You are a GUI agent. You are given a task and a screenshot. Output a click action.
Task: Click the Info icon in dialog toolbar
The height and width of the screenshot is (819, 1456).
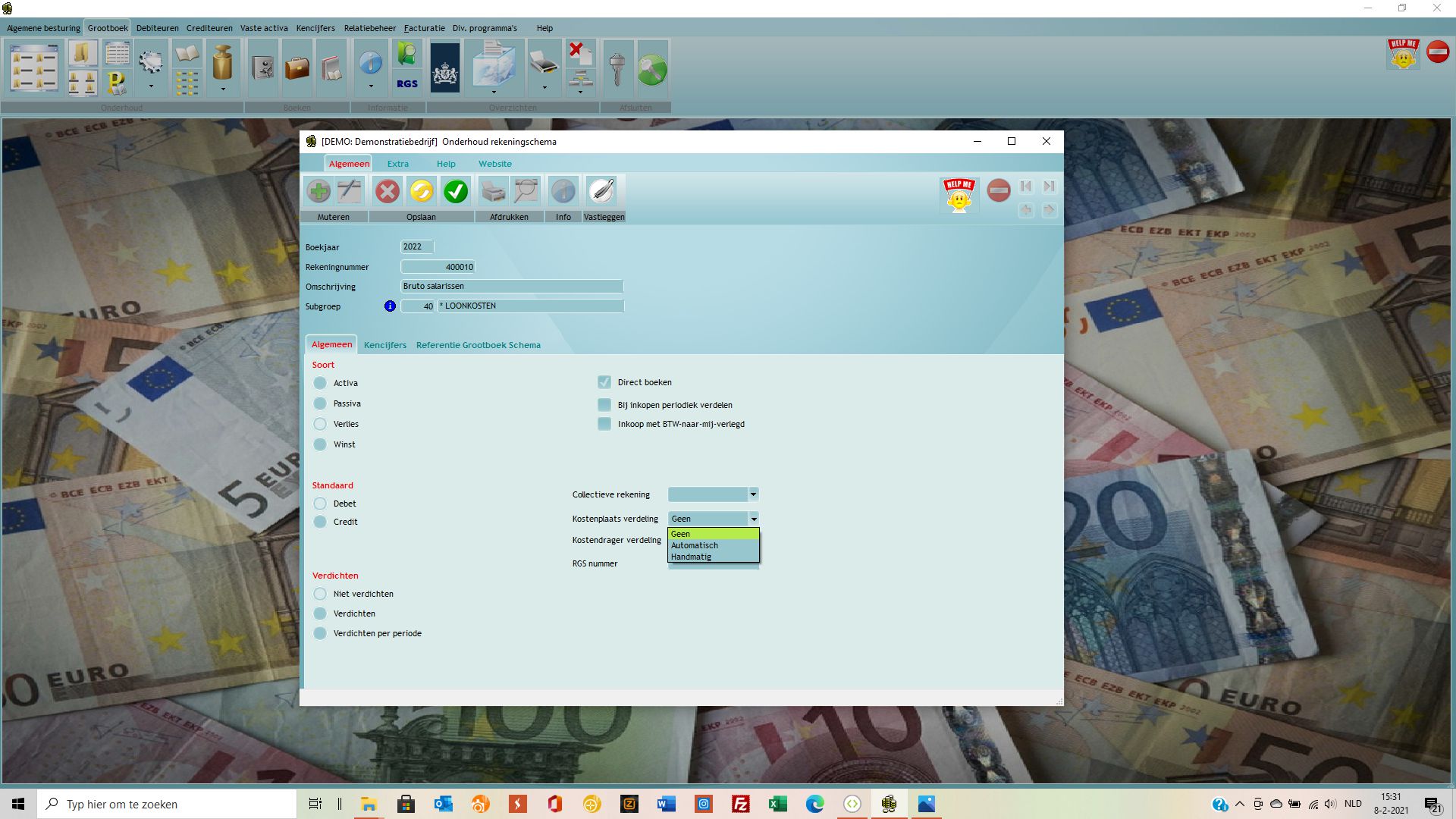563,191
